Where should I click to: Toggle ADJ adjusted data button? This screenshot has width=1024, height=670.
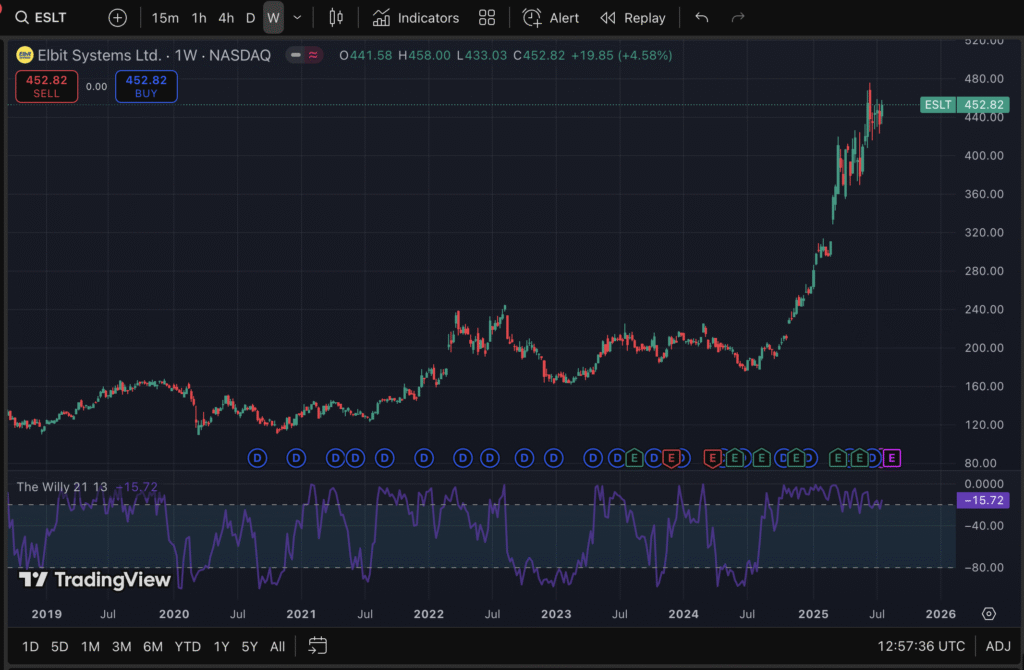tap(998, 646)
